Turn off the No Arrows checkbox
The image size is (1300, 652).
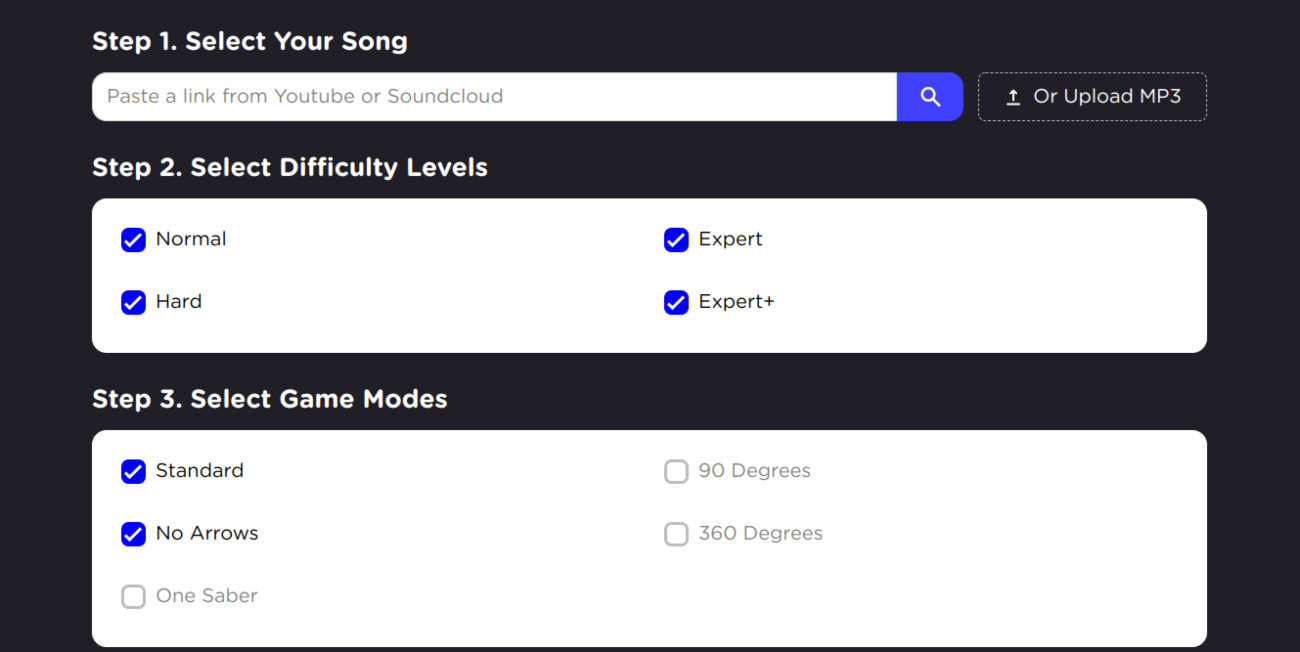tap(133, 534)
